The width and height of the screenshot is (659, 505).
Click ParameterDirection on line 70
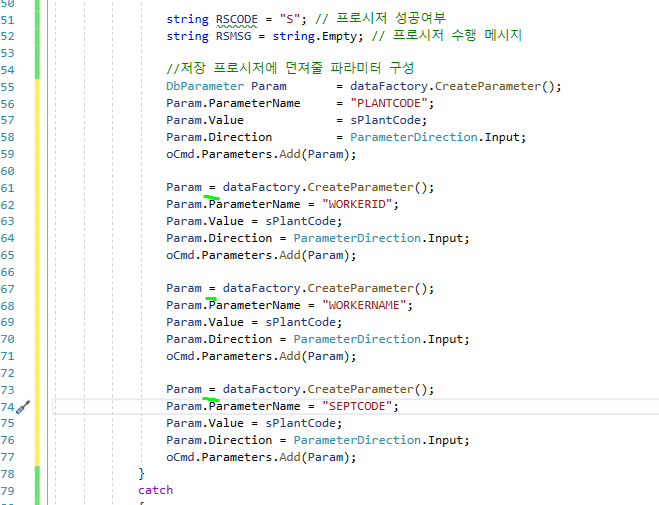(357, 339)
